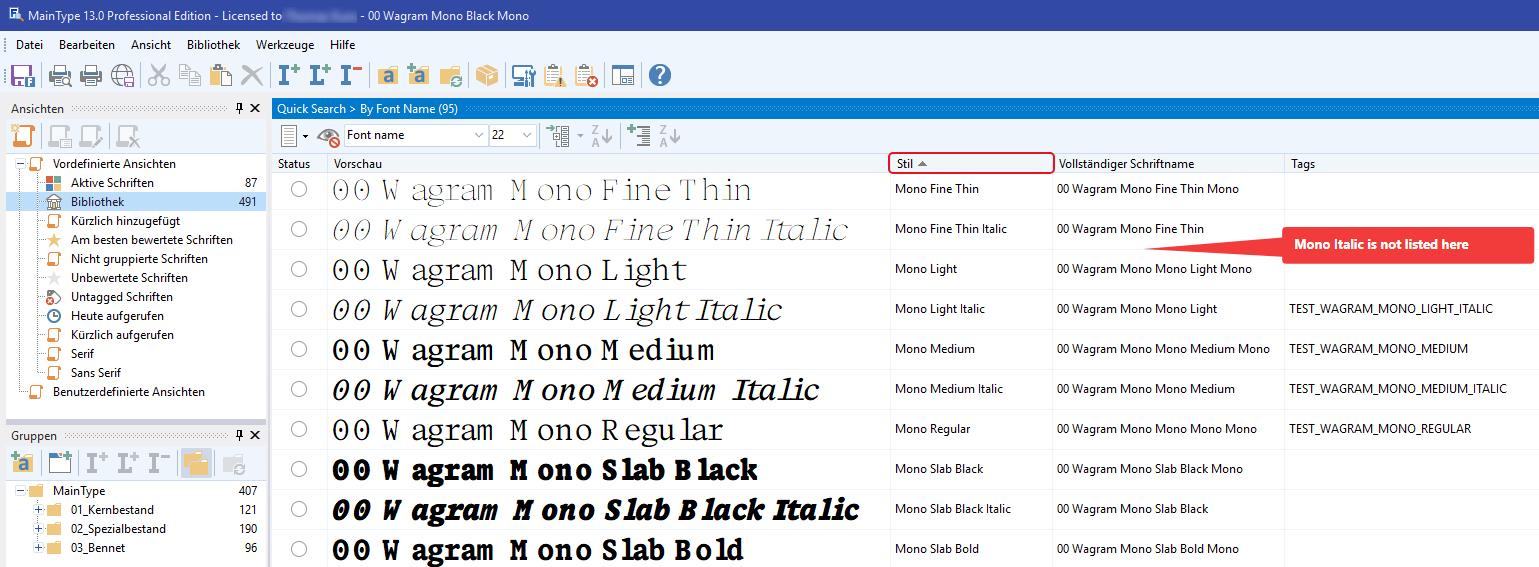Click the new group window icon in Gruppen toolbar
Image resolution: width=1539 pixels, height=567 pixels.
60,463
